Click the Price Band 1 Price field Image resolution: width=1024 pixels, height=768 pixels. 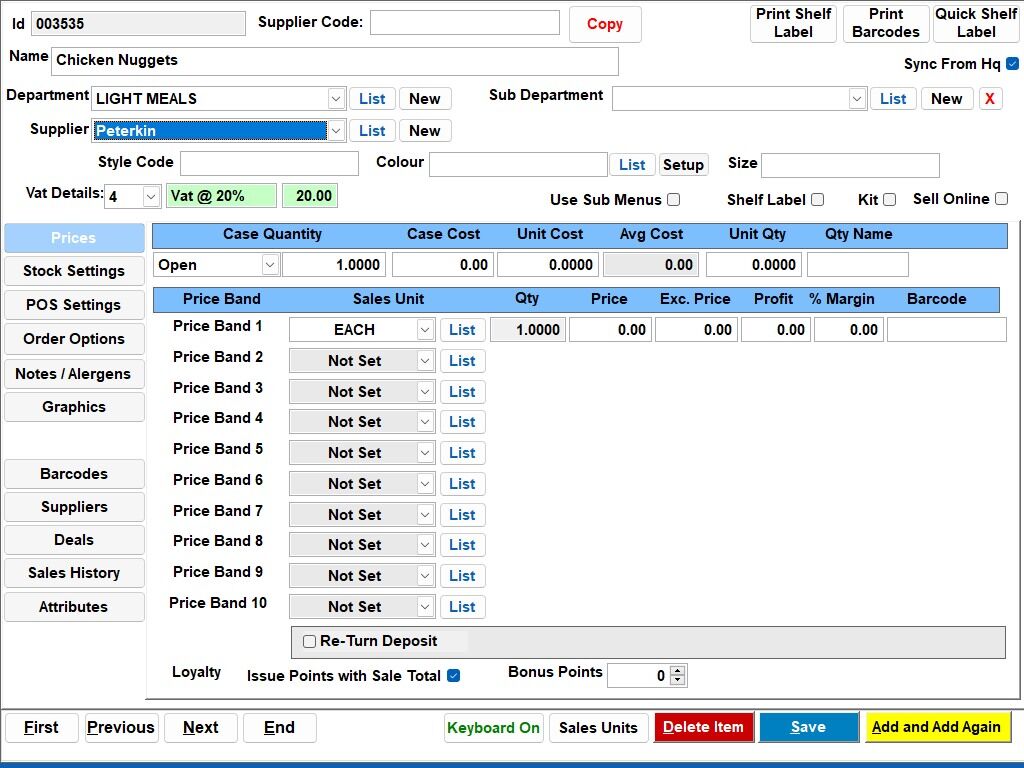pos(611,330)
